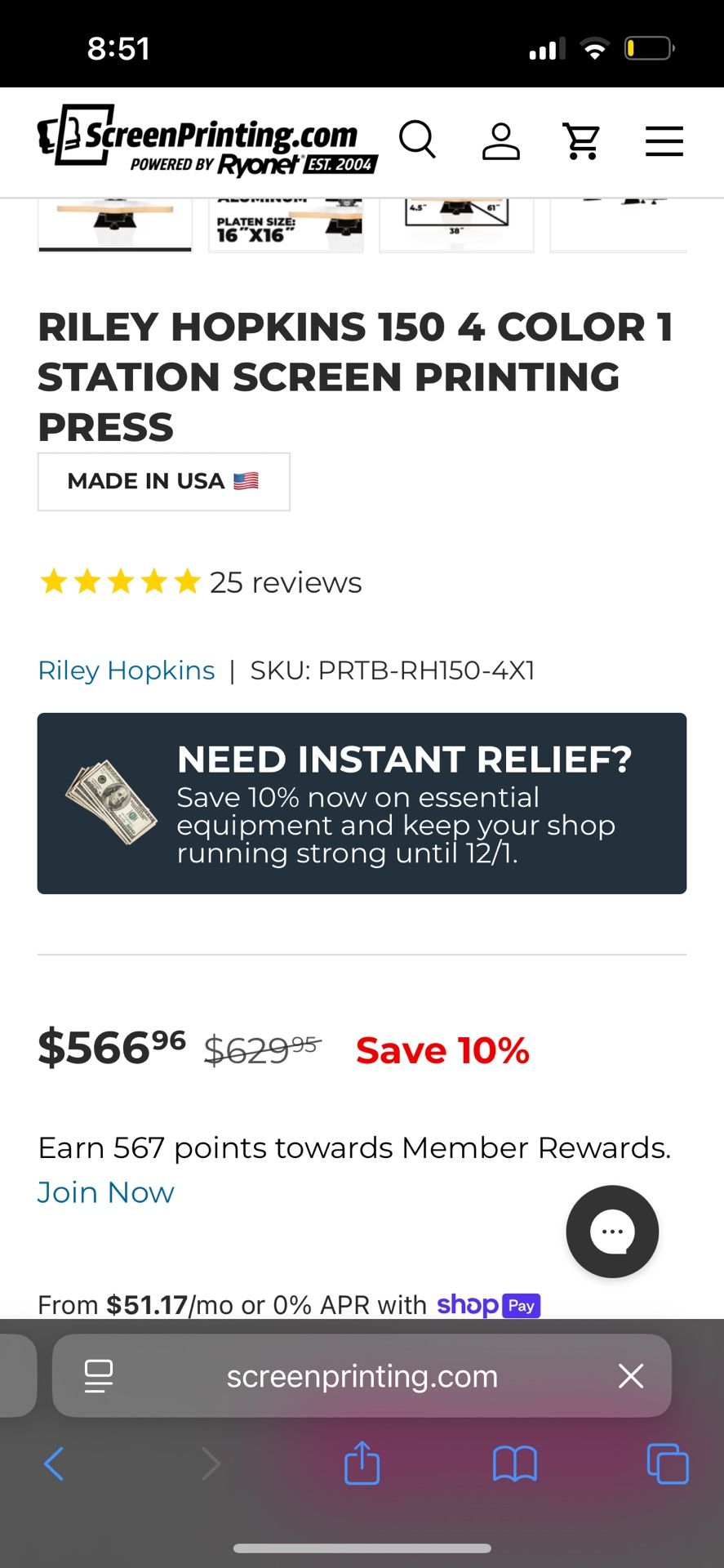Open Safari bookmarks icon
Image resolution: width=724 pixels, height=1568 pixels.
coord(514,1463)
